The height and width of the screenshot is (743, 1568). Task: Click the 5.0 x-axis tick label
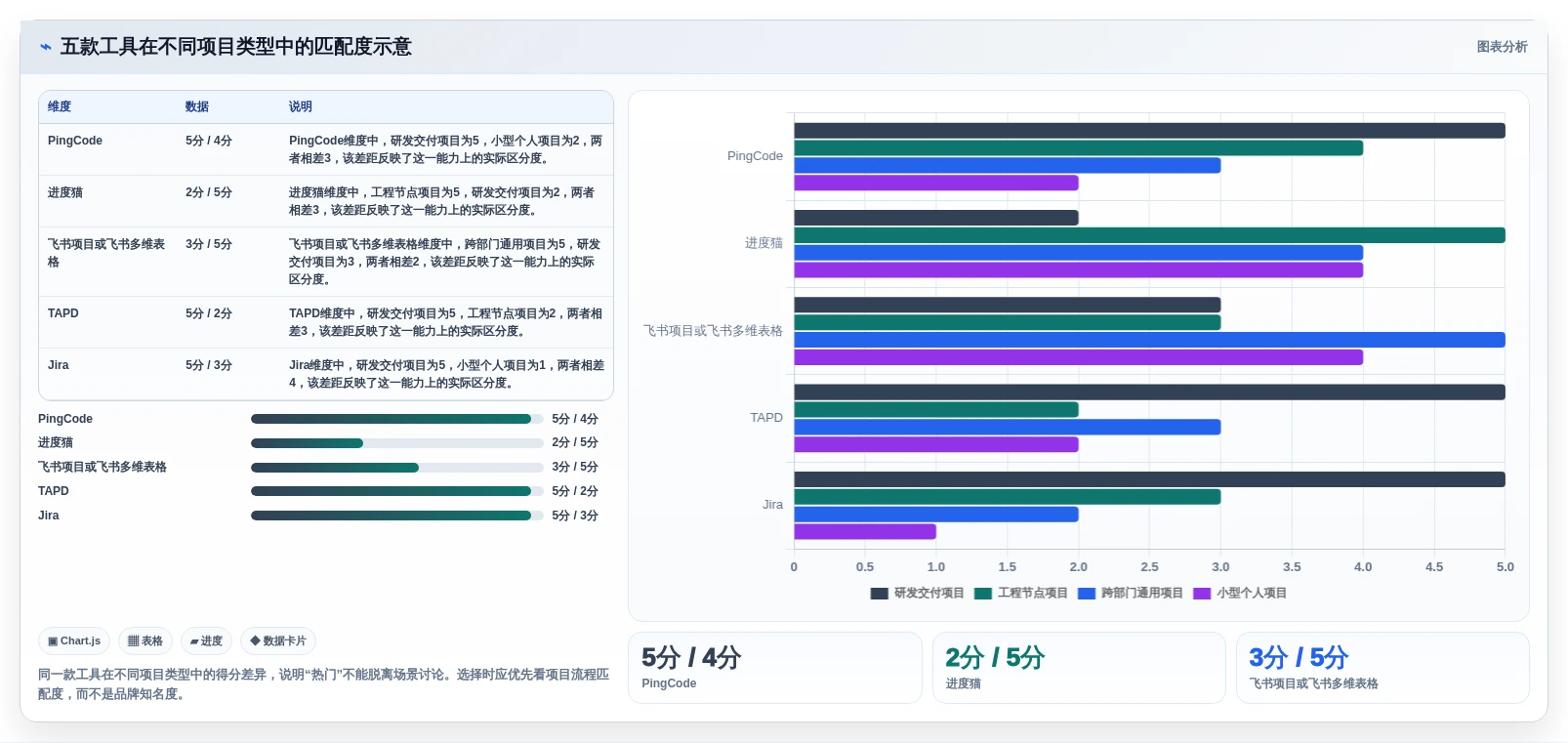click(1506, 567)
